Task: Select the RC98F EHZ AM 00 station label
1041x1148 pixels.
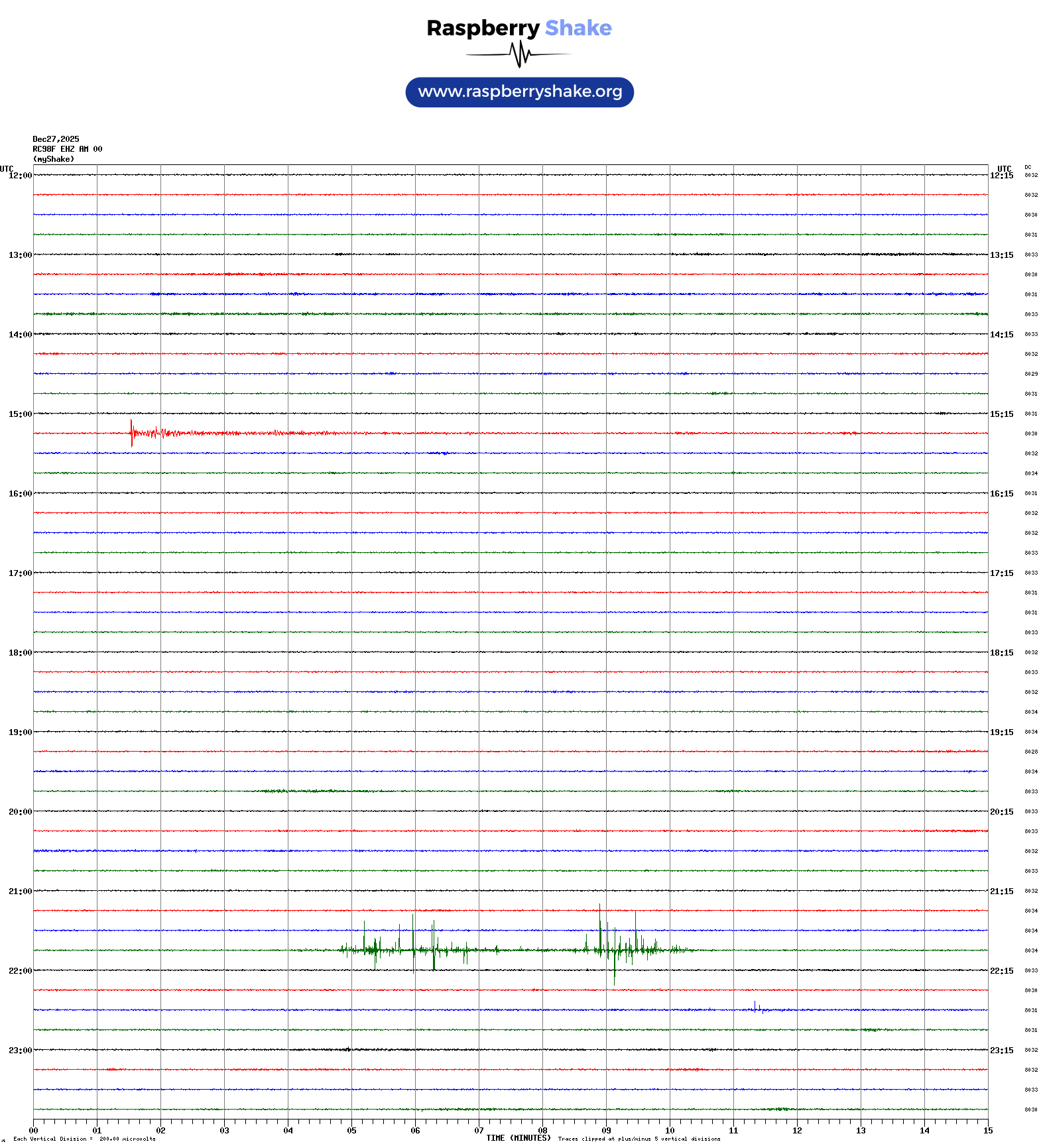Action: point(67,149)
